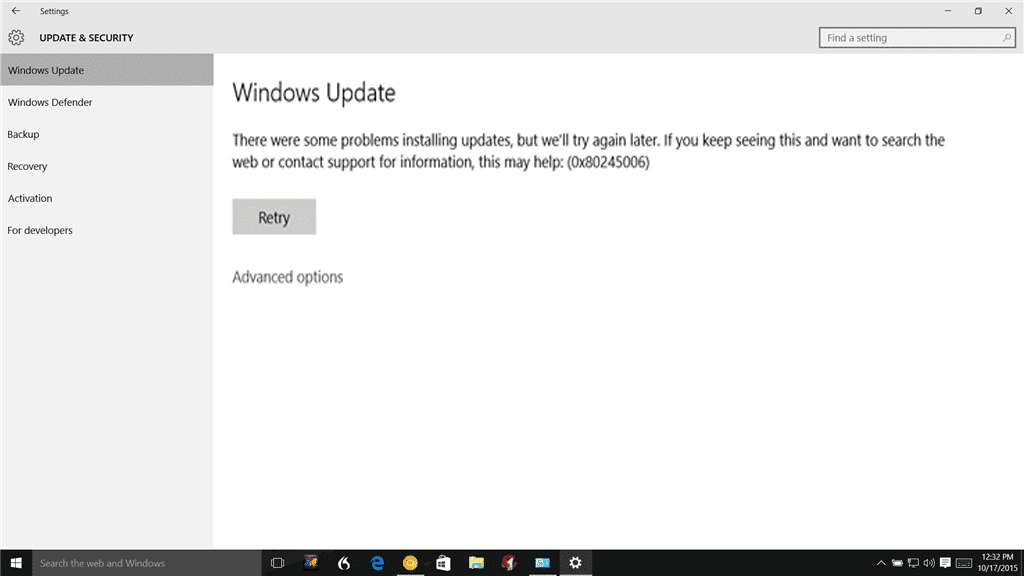
Task: Retry installing updates
Action: pos(274,217)
